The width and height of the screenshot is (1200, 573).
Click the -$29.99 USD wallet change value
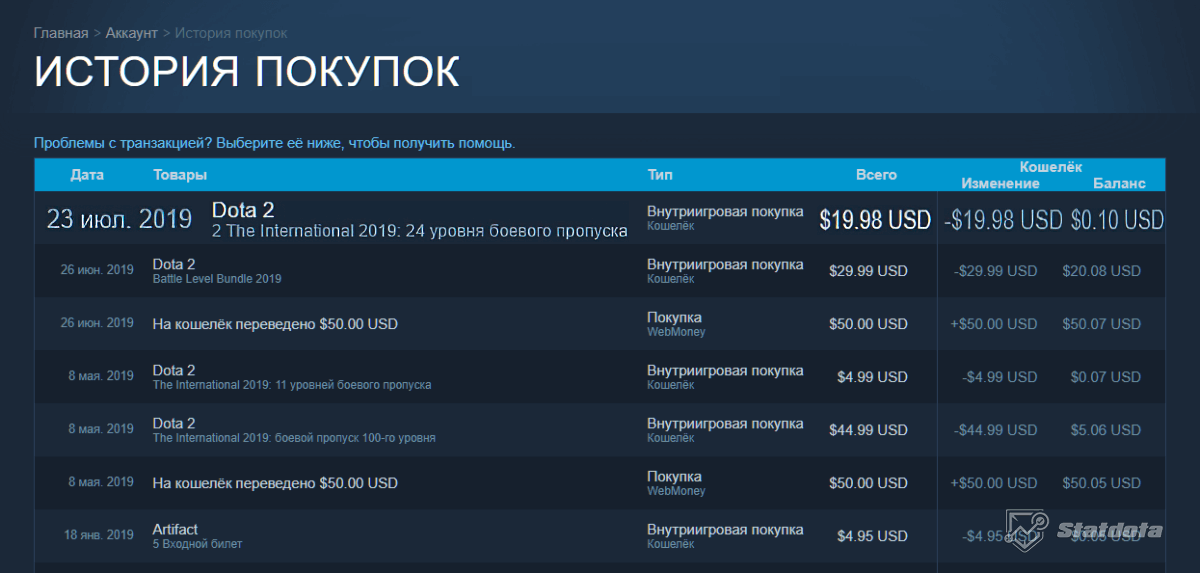point(996,271)
